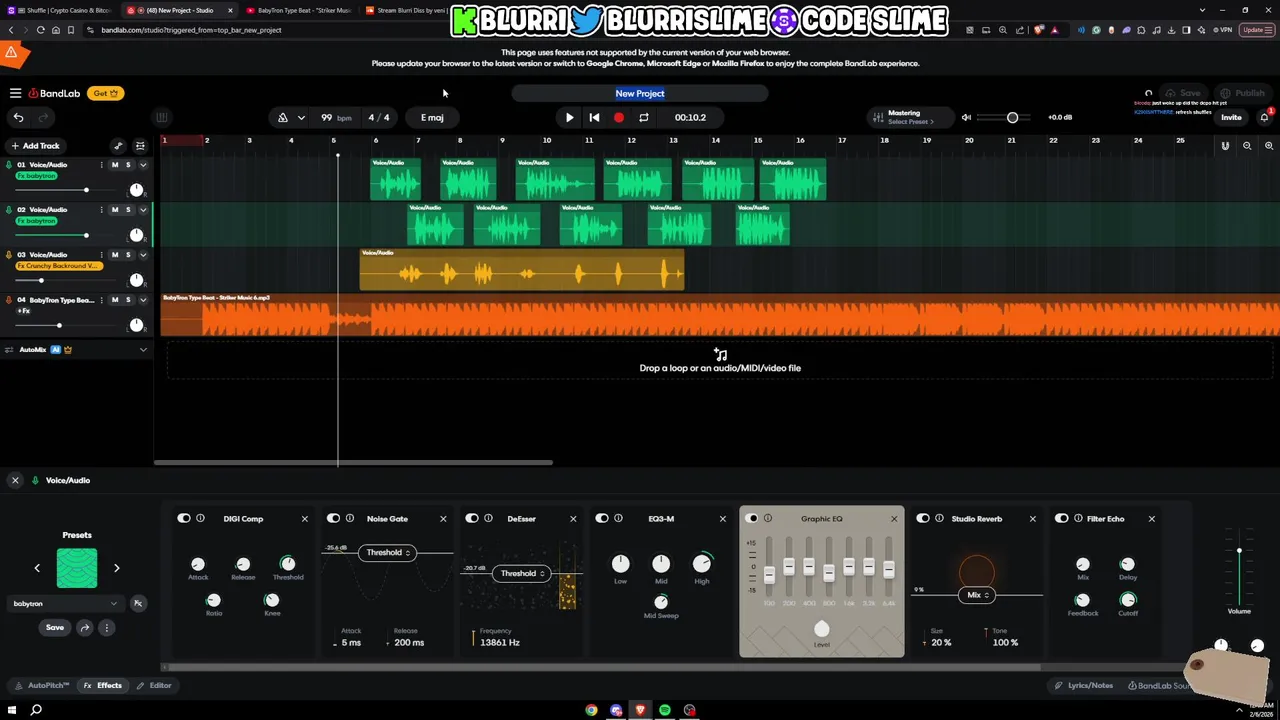Toggle the metronome icon
The height and width of the screenshot is (720, 1280).
pyautogui.click(x=283, y=118)
